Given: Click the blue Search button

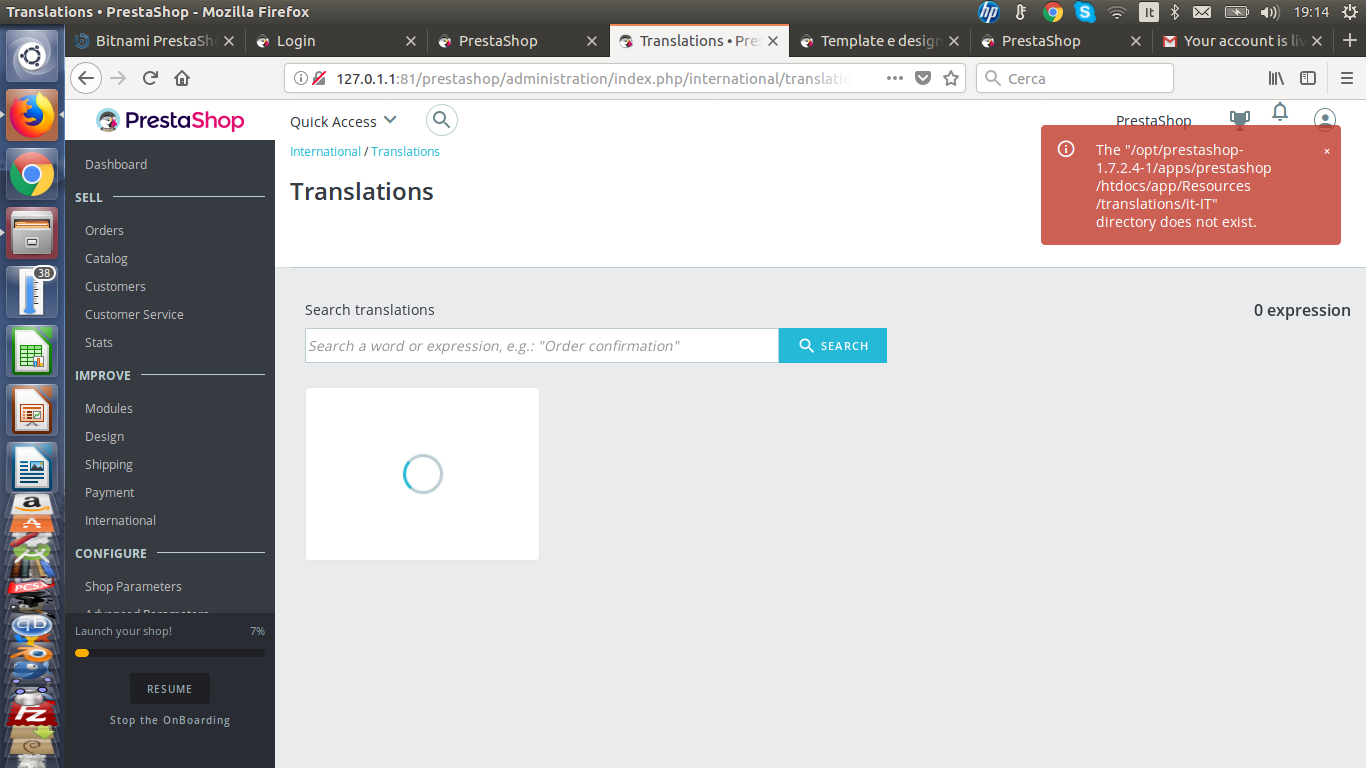Looking at the screenshot, I should pyautogui.click(x=833, y=346).
